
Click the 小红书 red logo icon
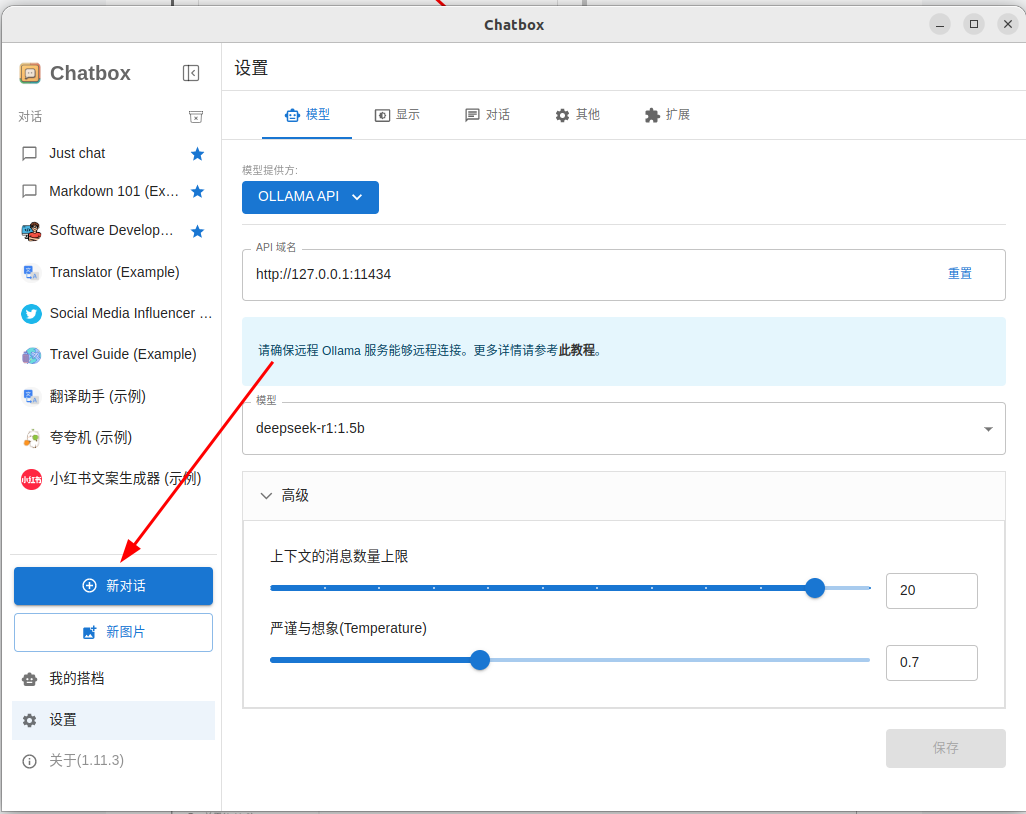[31, 479]
